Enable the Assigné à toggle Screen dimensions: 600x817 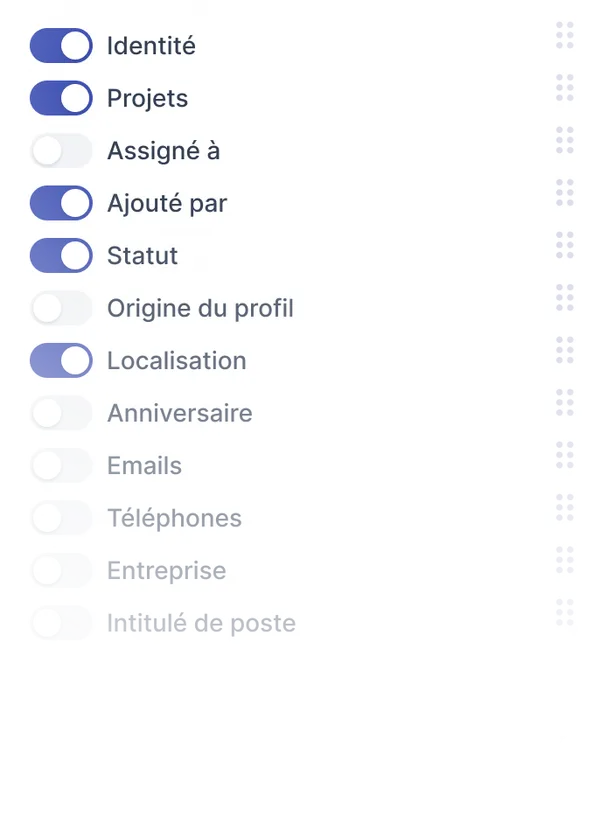[61, 151]
